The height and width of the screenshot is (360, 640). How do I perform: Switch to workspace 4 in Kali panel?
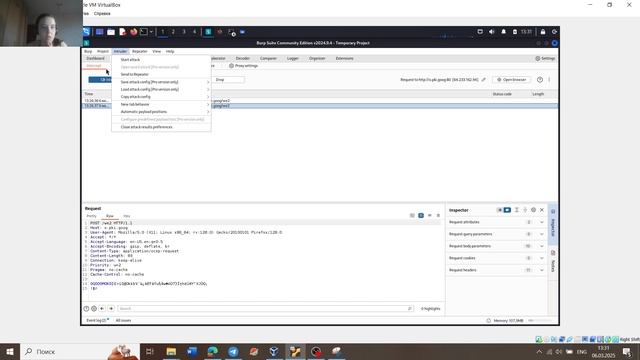pyautogui.click(x=194, y=31)
